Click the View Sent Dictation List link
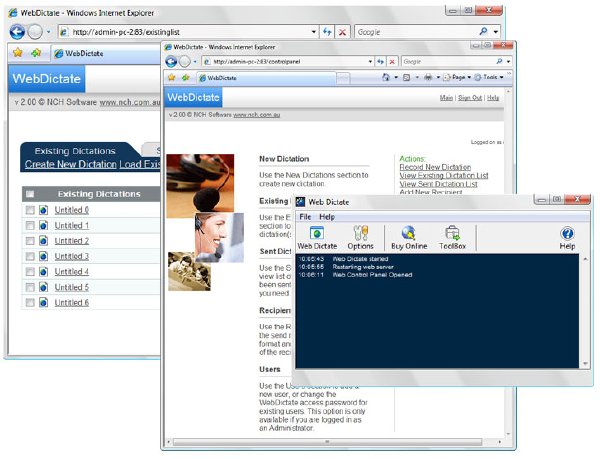This screenshot has height=459, width=600. [x=439, y=184]
